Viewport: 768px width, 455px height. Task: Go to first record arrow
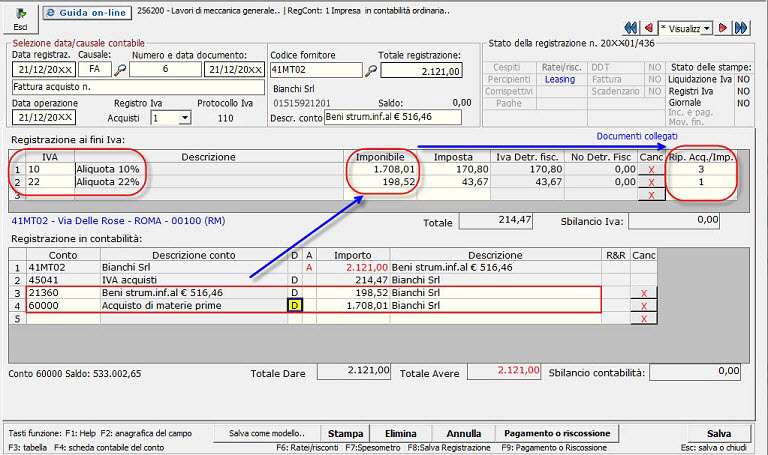tap(631, 28)
